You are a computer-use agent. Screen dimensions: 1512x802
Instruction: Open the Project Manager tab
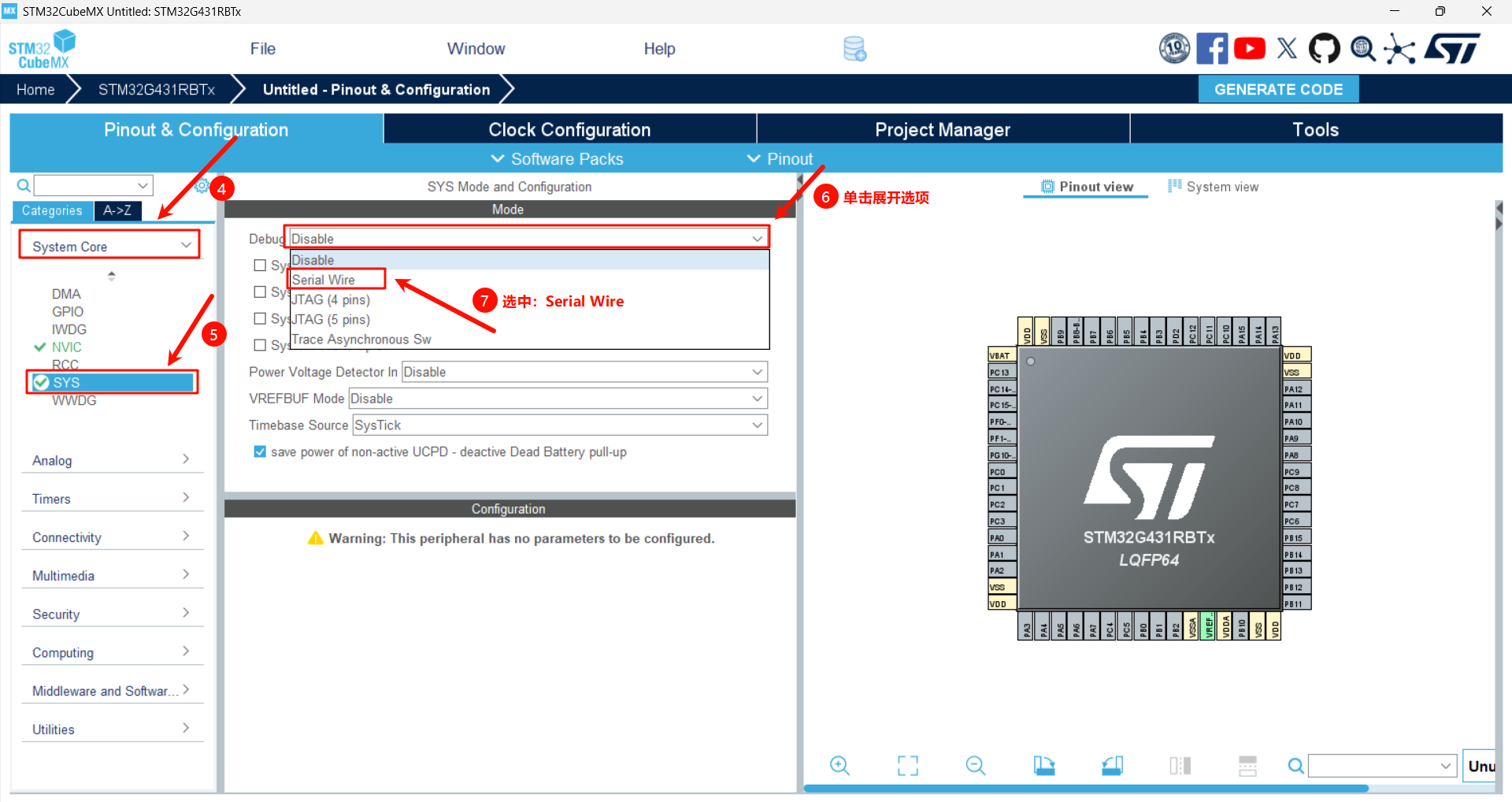942,129
